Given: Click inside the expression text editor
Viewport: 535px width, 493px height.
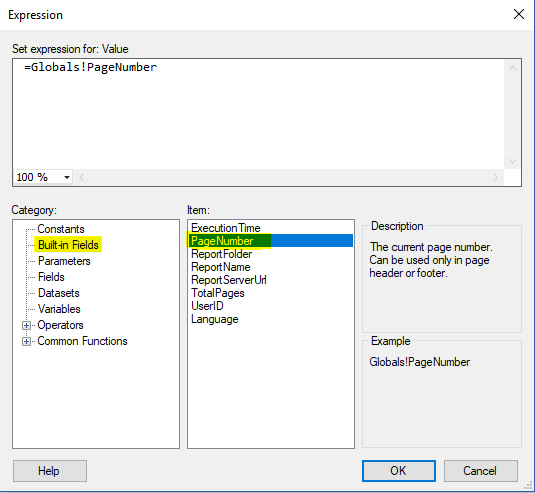Looking at the screenshot, I should [x=258, y=114].
